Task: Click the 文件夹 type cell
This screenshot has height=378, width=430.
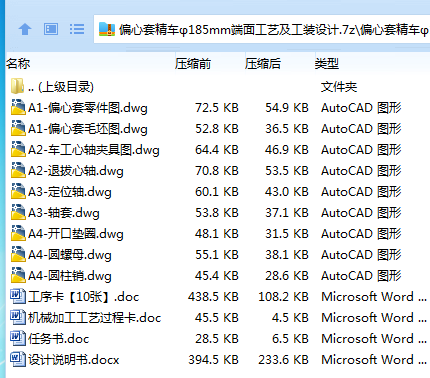Action: (339, 87)
